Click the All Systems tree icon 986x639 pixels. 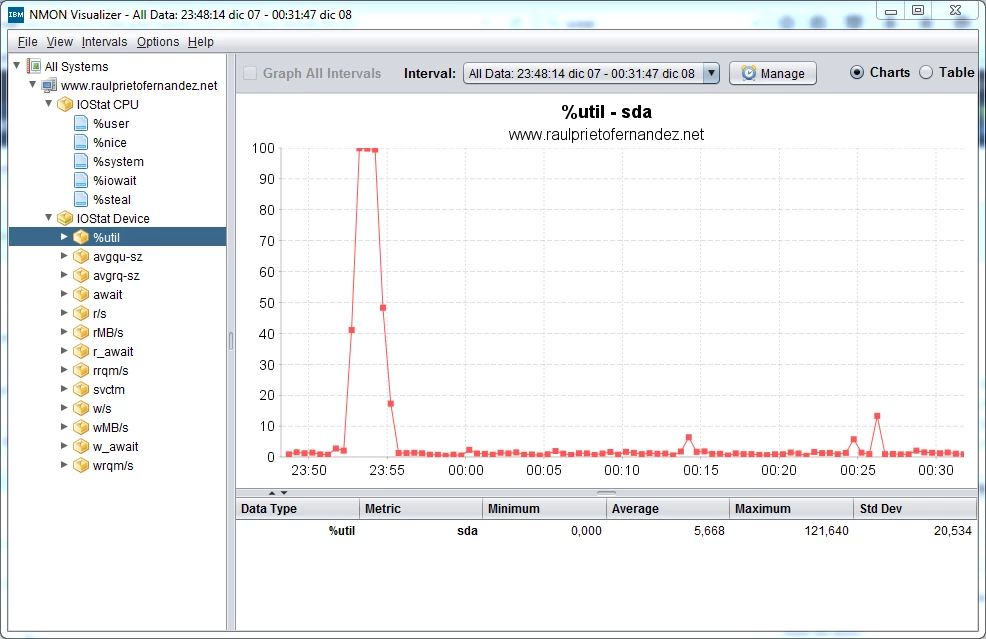point(35,66)
